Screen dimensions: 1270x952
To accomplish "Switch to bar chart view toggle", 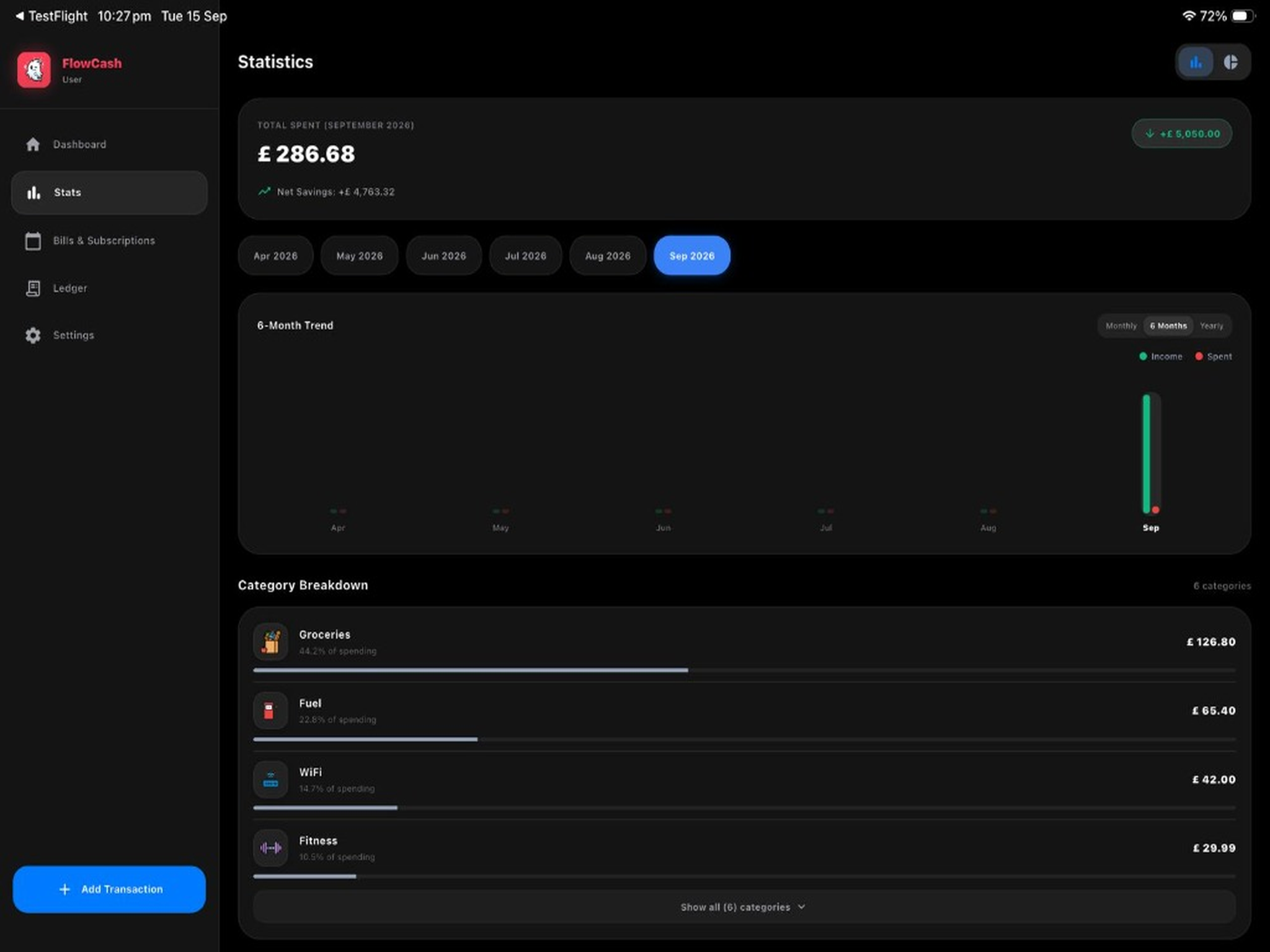I will 1196,62.
